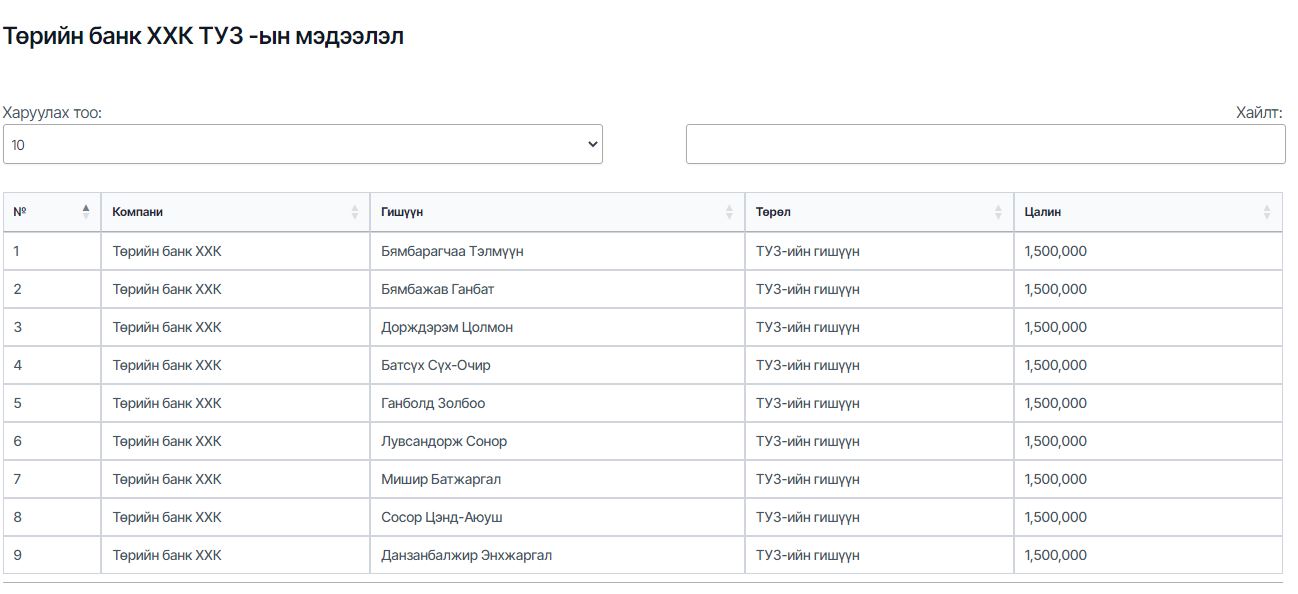Viewport: 1298px width, 594px height.
Task: Select the Мишир Батжаргал name cell
Action: tap(441, 479)
